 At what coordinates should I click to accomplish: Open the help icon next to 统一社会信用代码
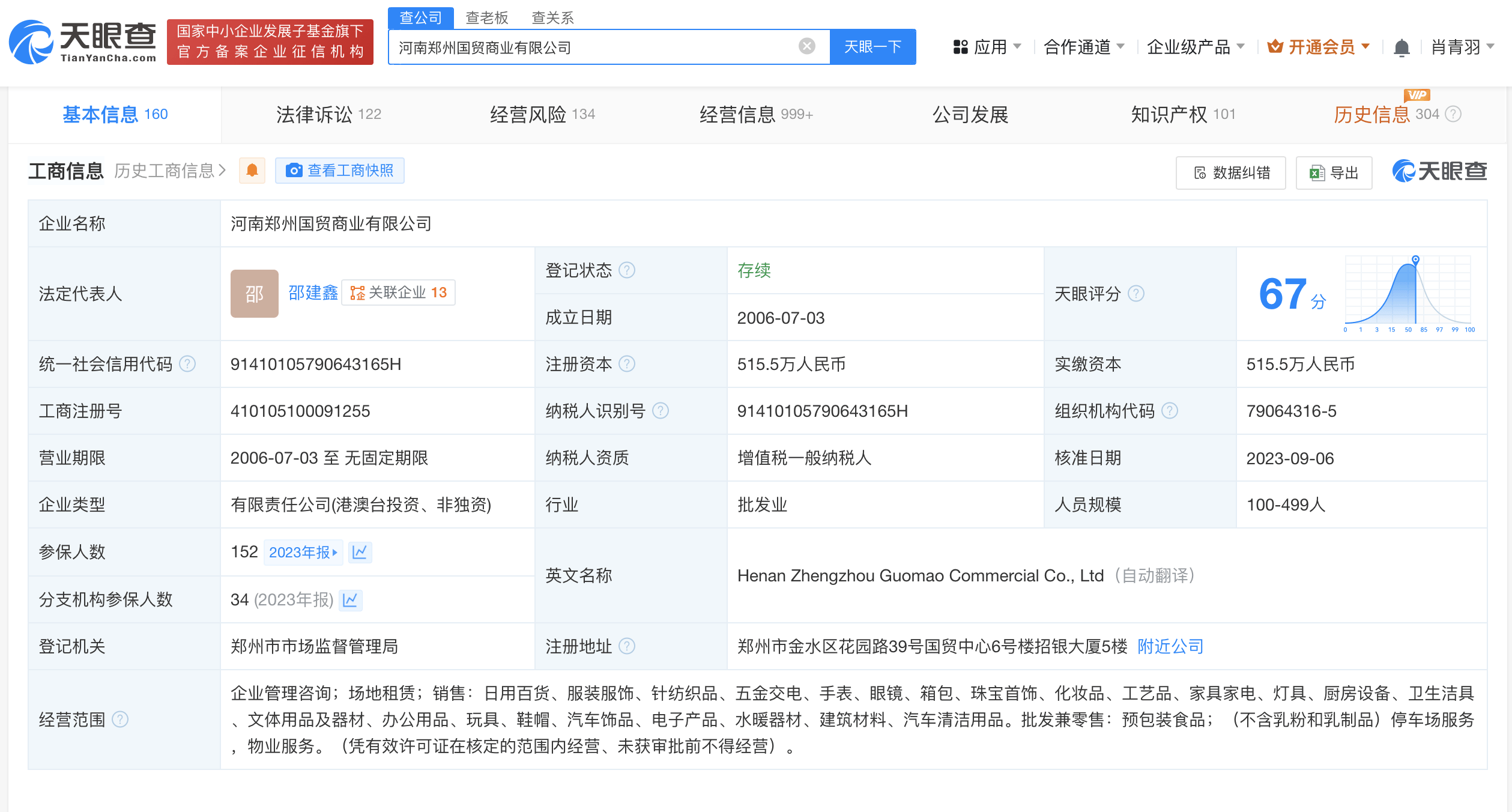(187, 364)
